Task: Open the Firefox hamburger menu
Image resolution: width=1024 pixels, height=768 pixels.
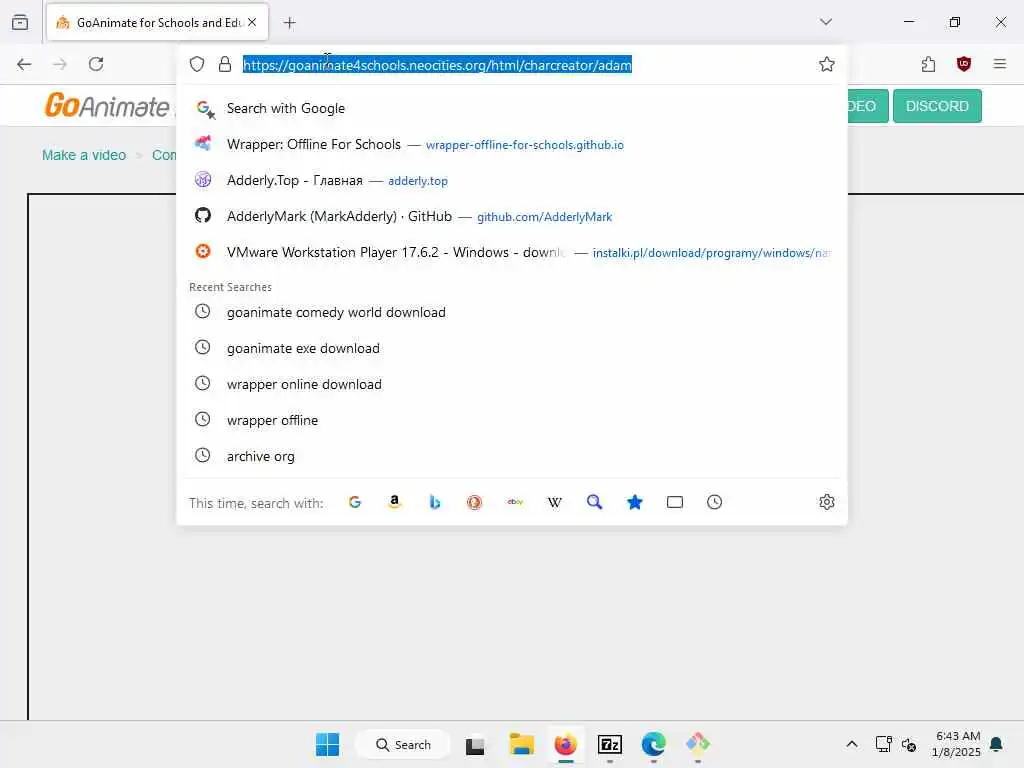Action: pos(1000,64)
